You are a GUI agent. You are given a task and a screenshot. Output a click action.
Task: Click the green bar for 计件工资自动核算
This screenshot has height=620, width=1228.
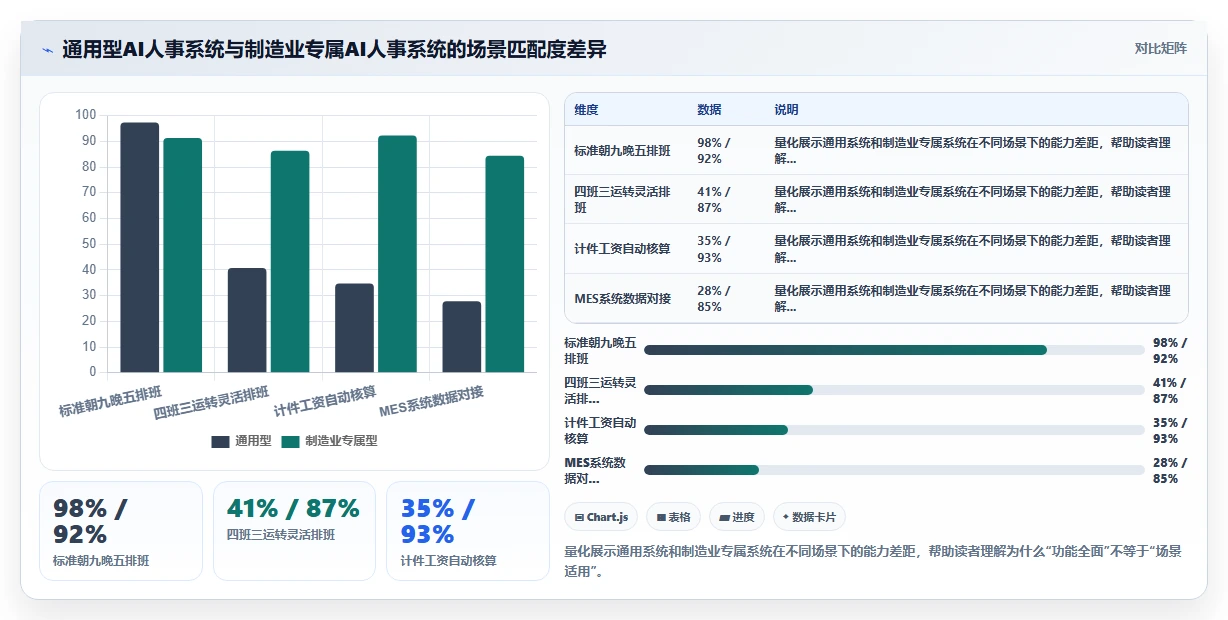click(x=397, y=254)
